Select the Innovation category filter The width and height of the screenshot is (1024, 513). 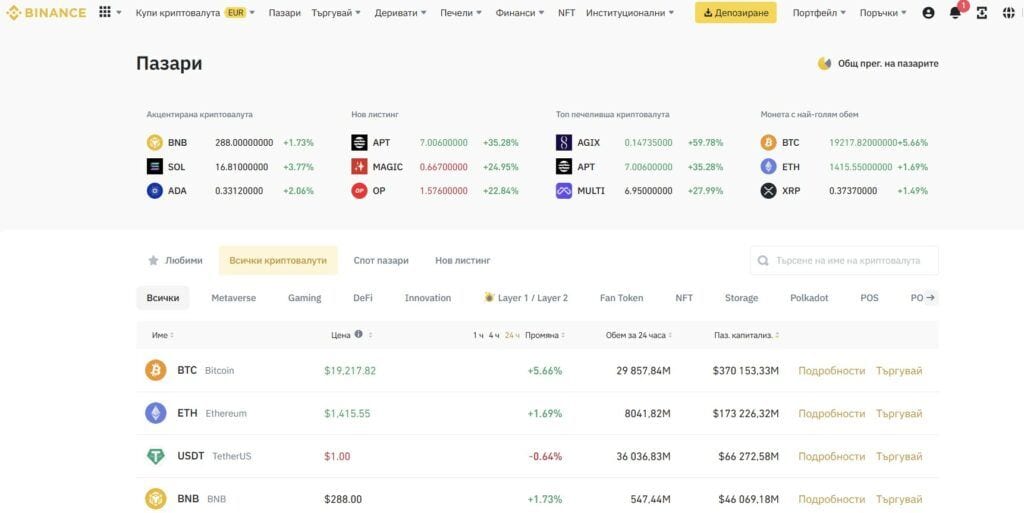[428, 298]
